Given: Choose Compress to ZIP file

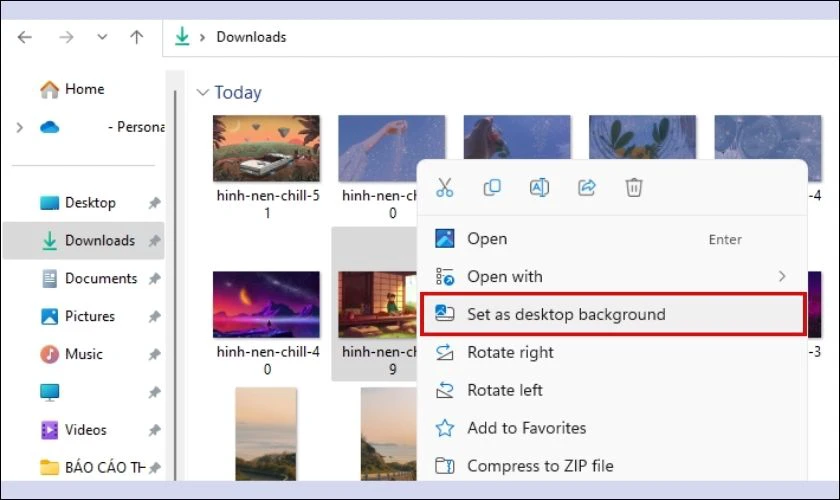Looking at the screenshot, I should point(540,465).
